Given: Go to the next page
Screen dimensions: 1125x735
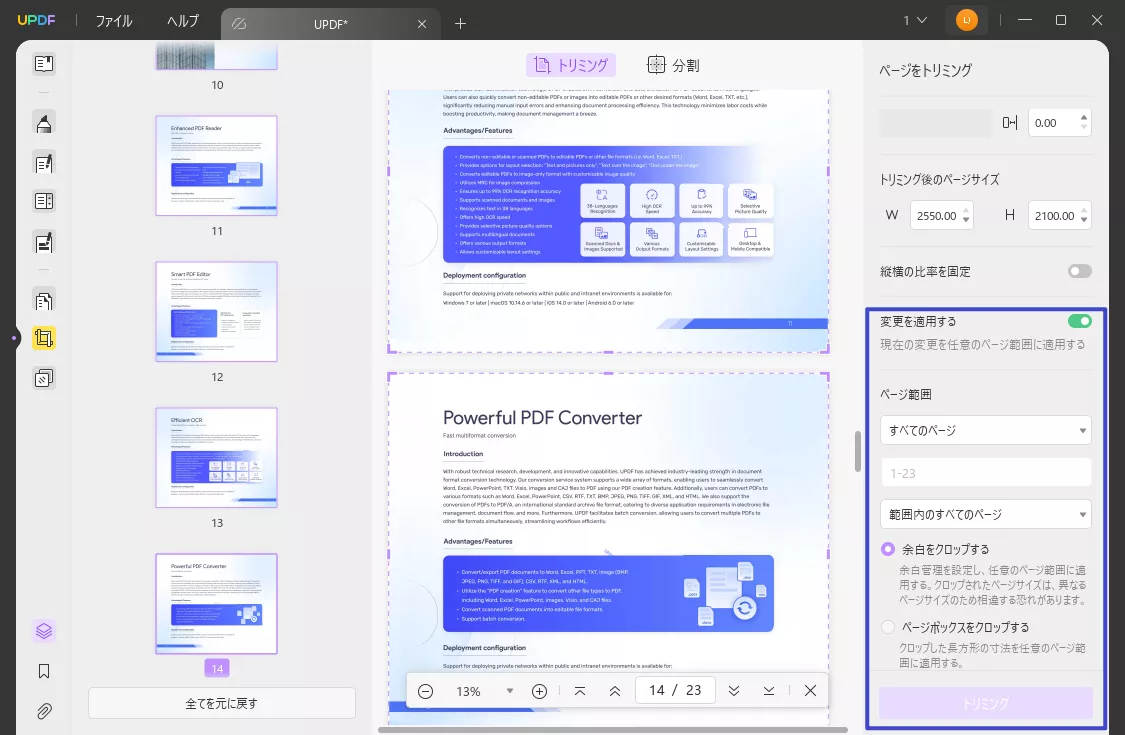Looking at the screenshot, I should (733, 691).
